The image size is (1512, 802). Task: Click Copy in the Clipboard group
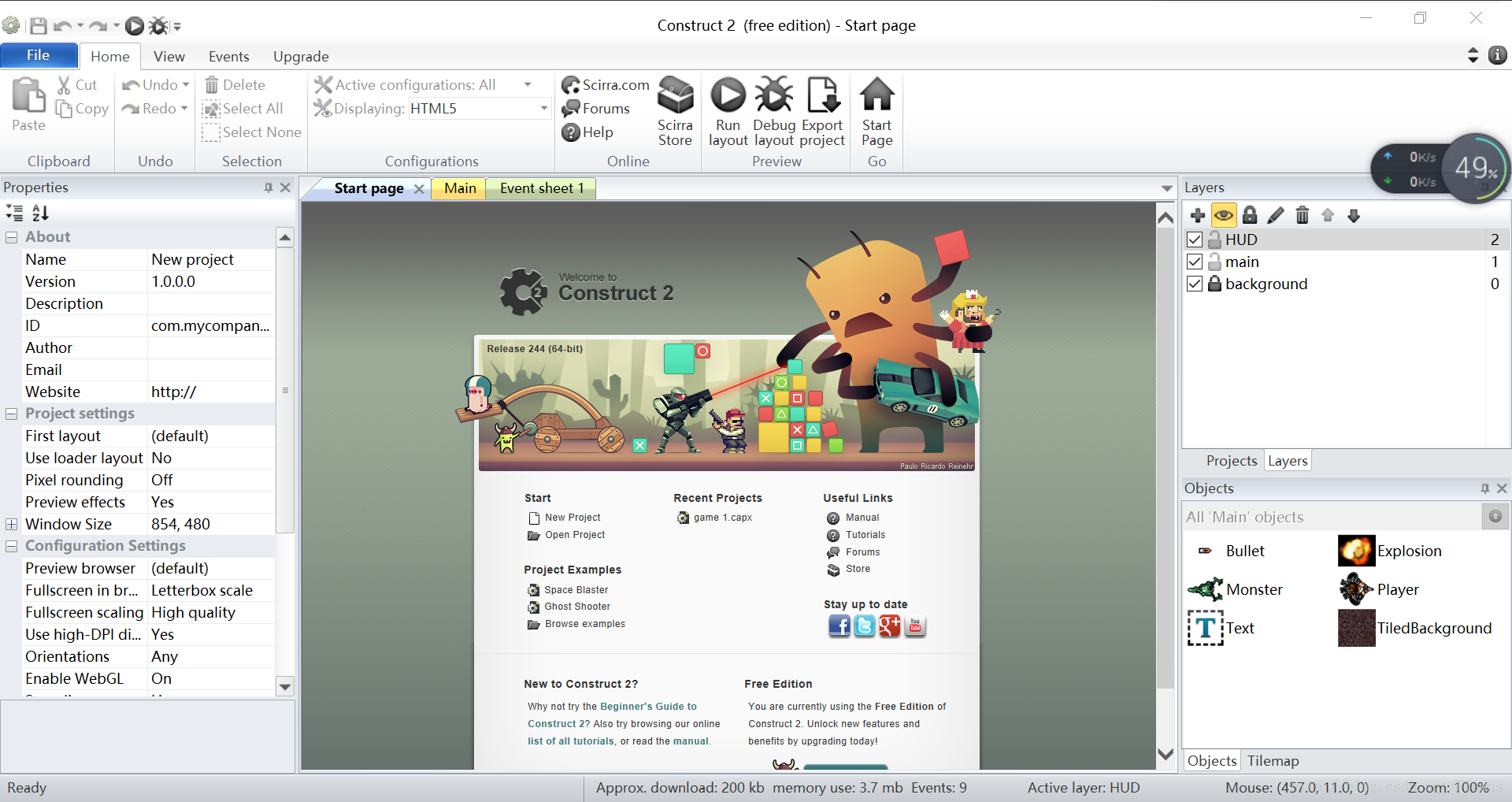click(82, 108)
